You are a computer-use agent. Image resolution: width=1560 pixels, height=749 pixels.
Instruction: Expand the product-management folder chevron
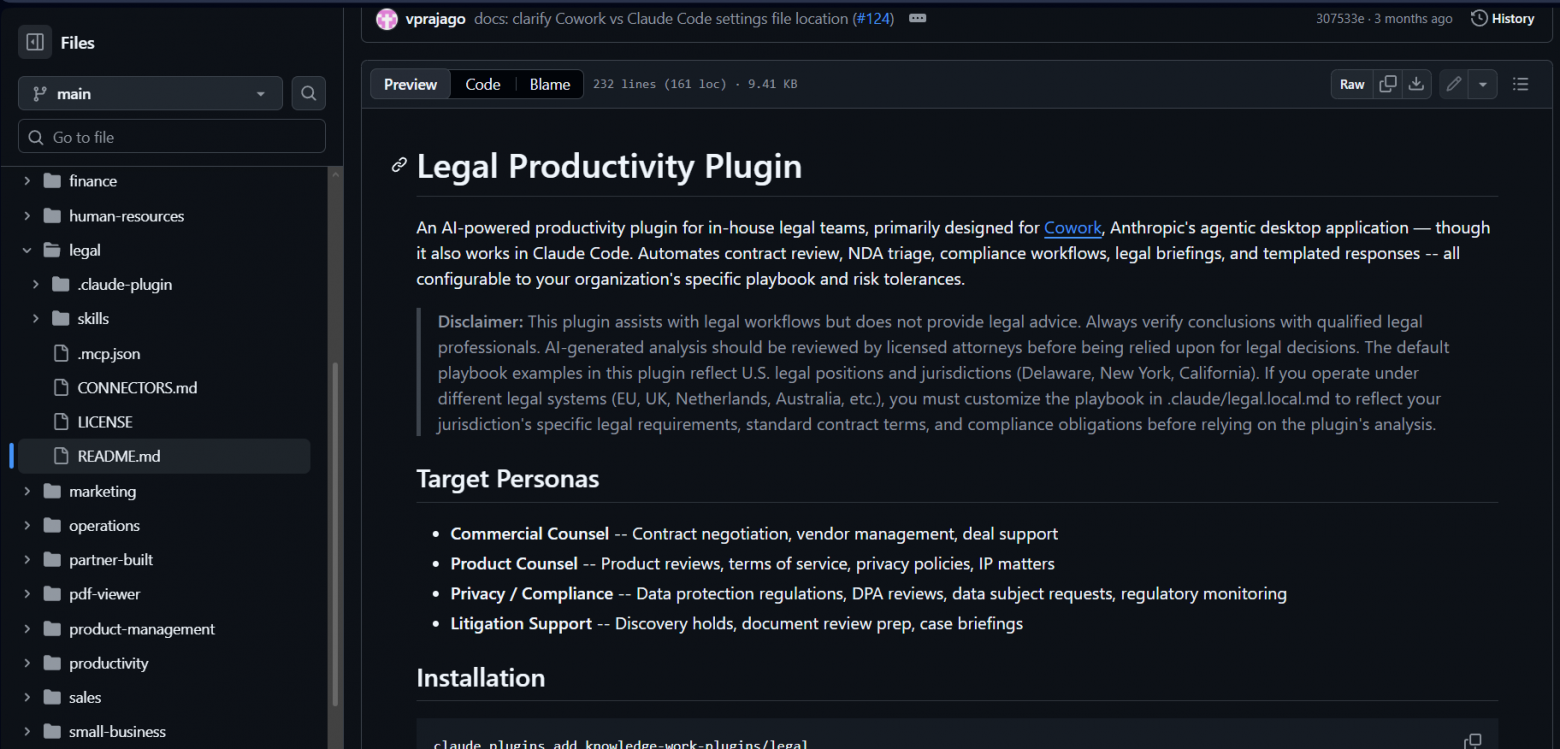pyautogui.click(x=27, y=629)
